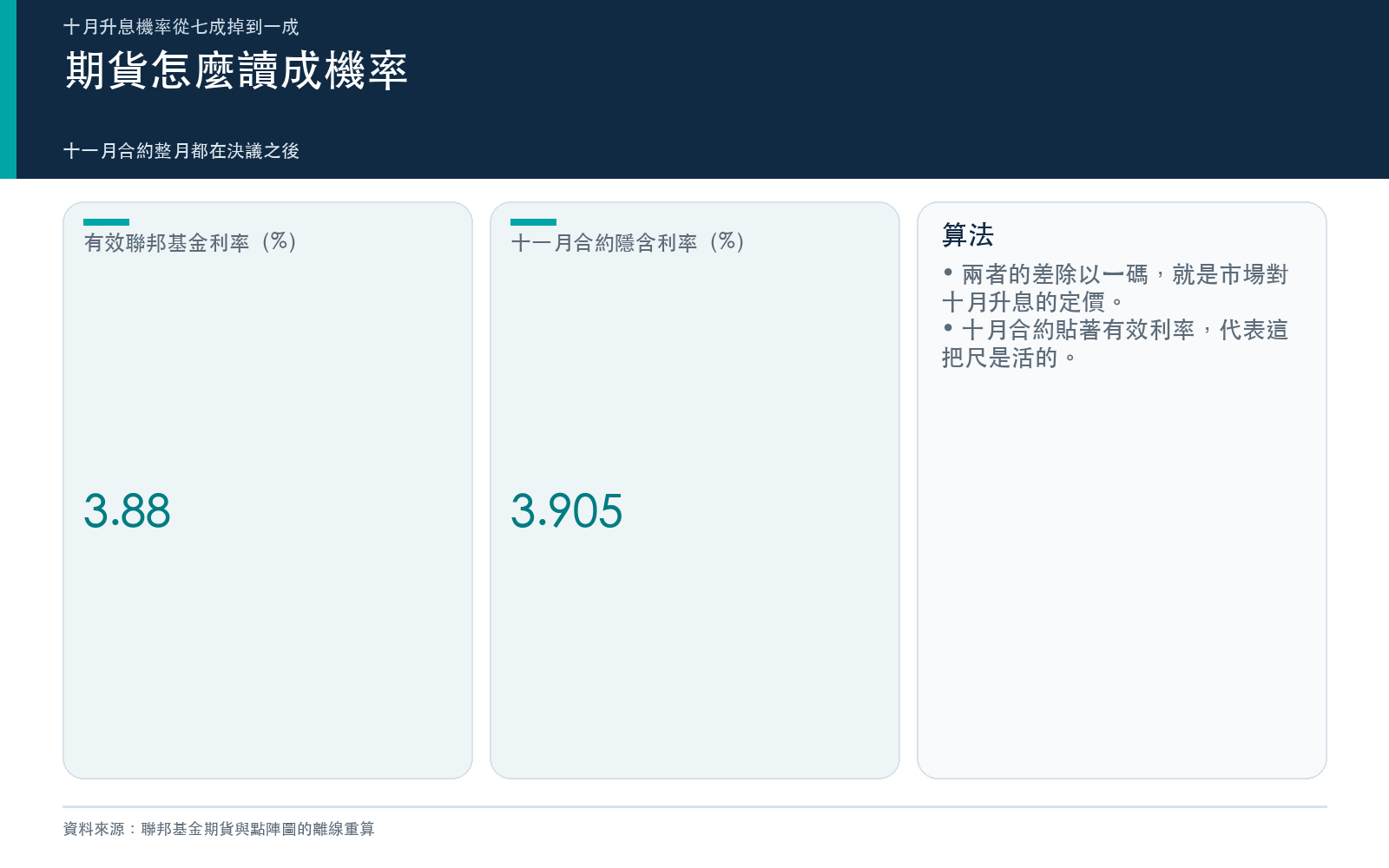
Task: Select the value 3.905
Action: pyautogui.click(x=566, y=510)
